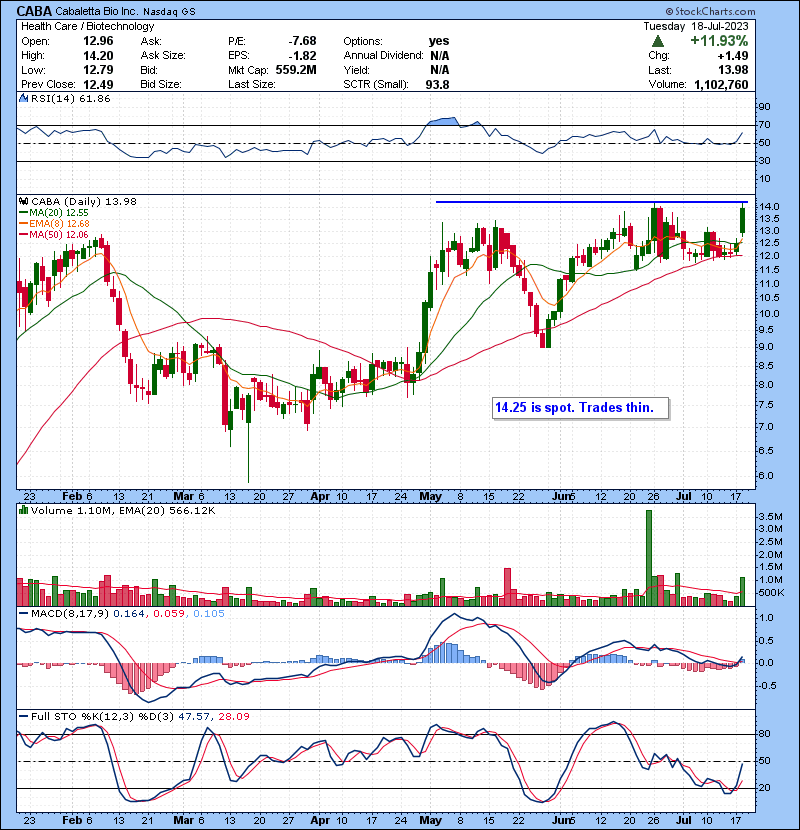Click the Annual Dividend N/A value
This screenshot has height=830, width=800.
point(439,56)
